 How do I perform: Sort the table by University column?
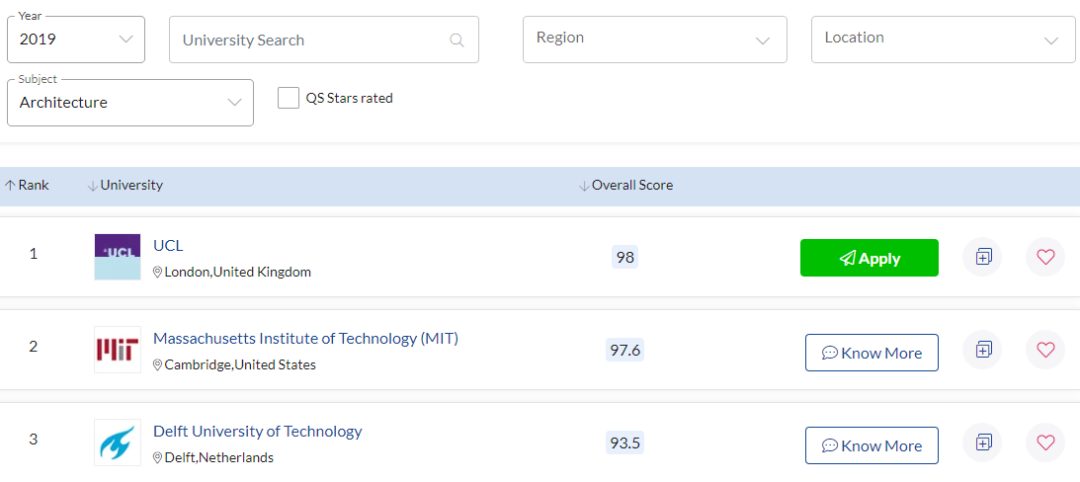125,185
